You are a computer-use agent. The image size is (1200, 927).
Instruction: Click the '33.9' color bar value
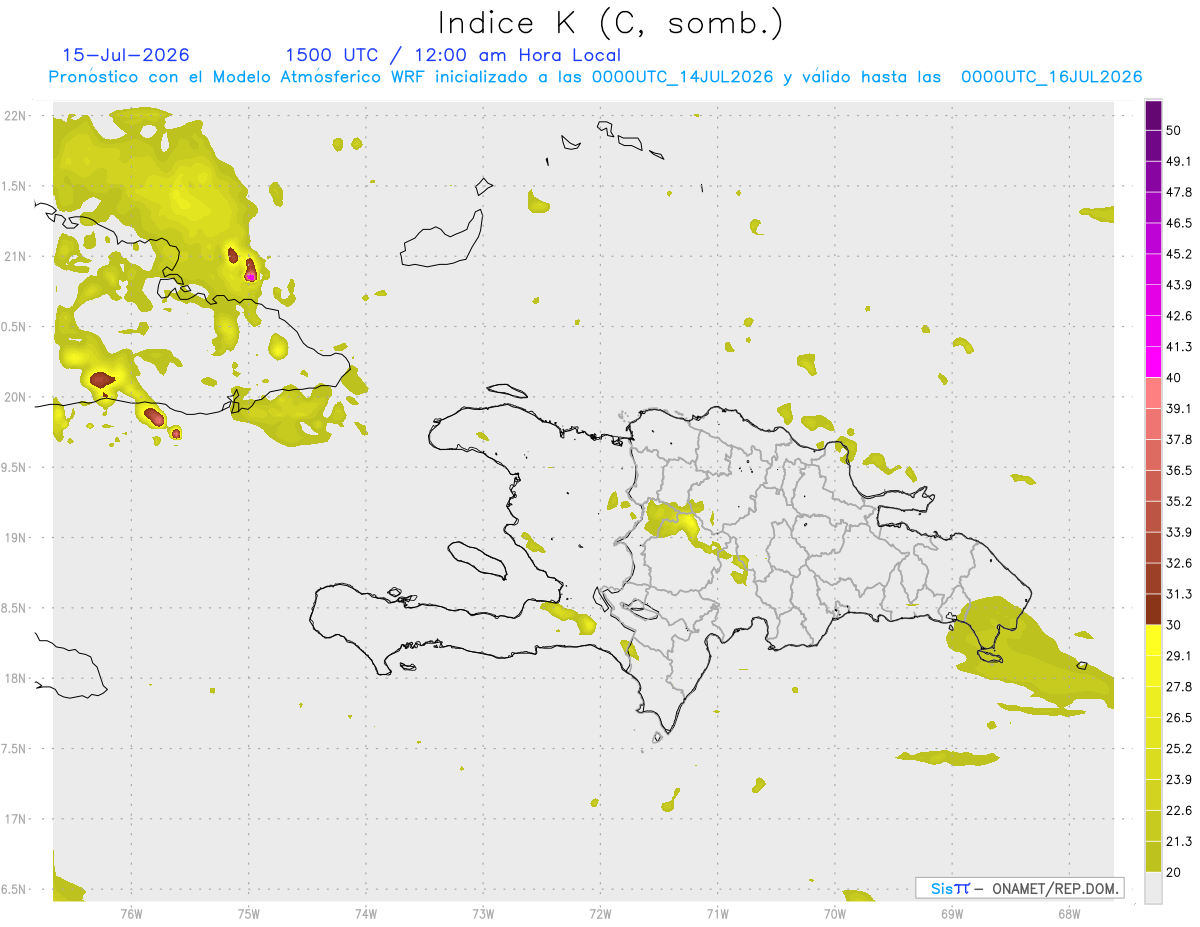(1179, 532)
